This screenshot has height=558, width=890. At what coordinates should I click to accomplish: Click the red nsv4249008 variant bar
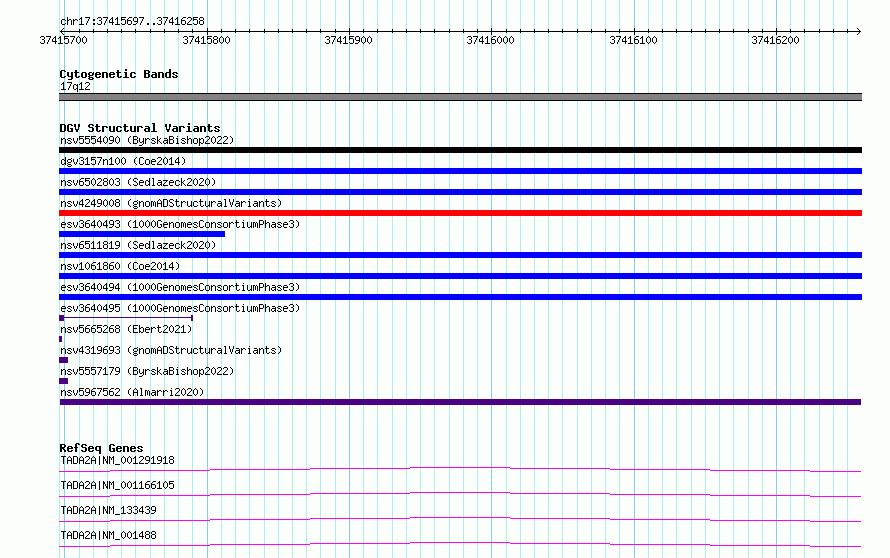(x=460, y=213)
